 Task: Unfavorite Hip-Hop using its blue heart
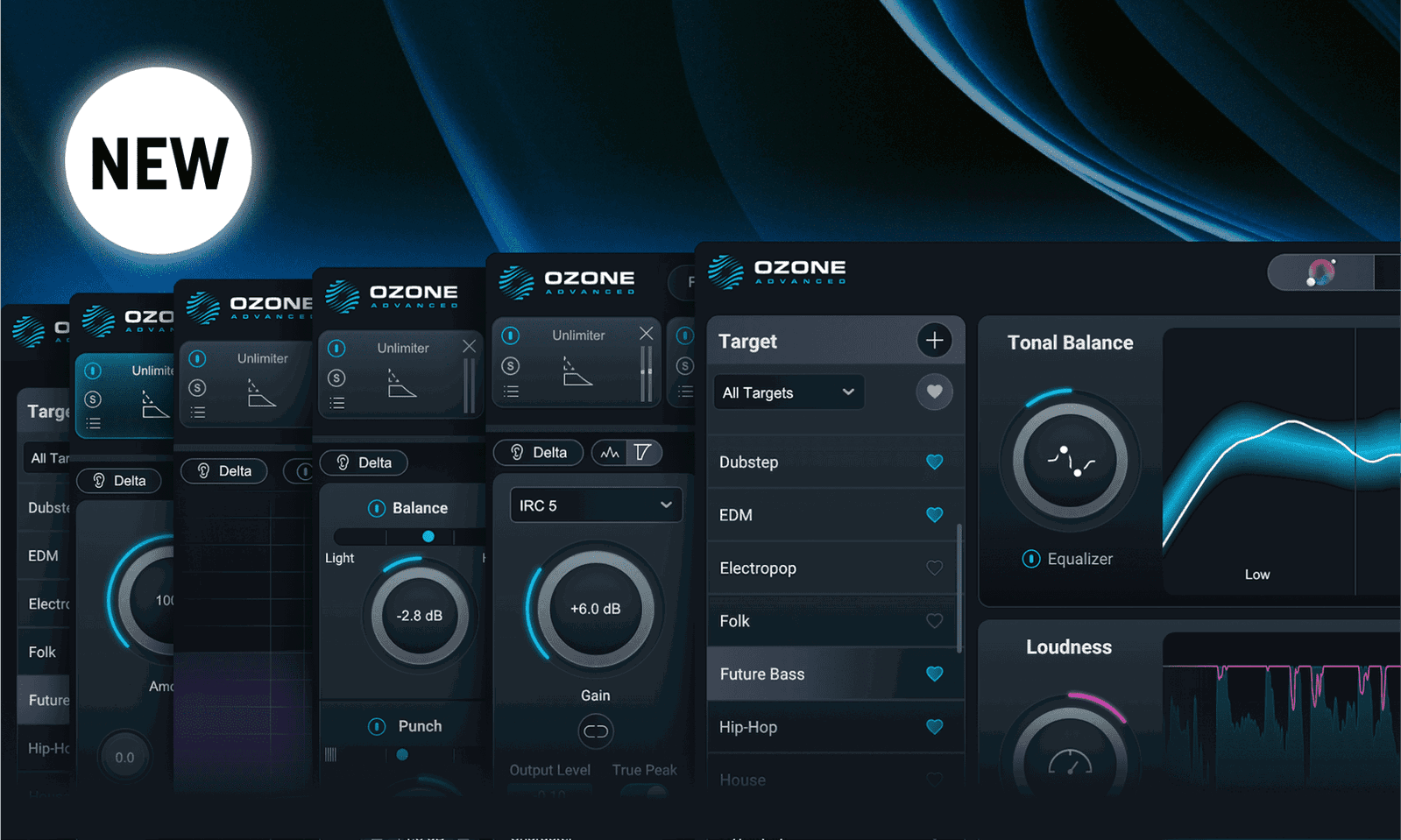[935, 727]
